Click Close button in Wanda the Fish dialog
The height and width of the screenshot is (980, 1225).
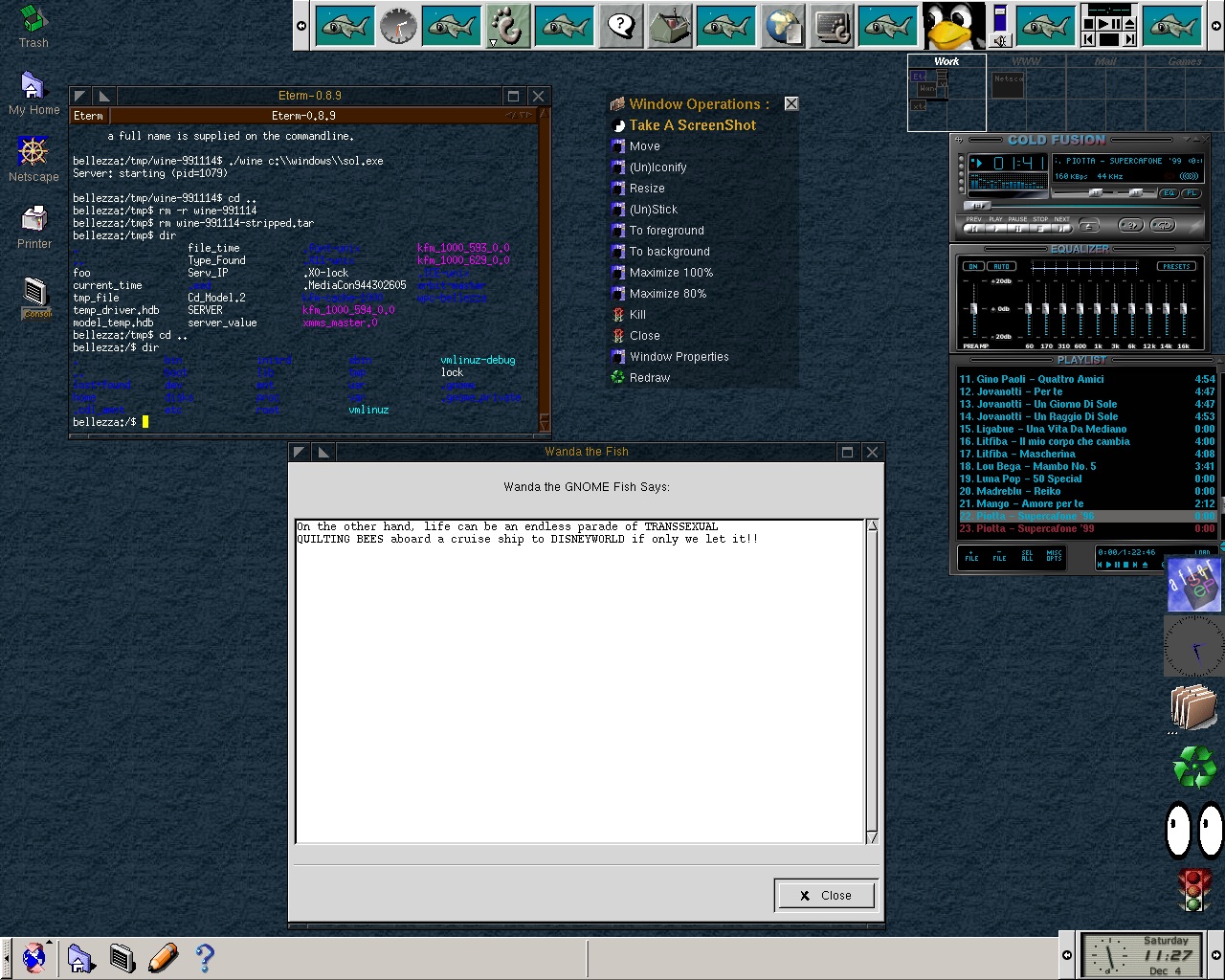pos(825,896)
